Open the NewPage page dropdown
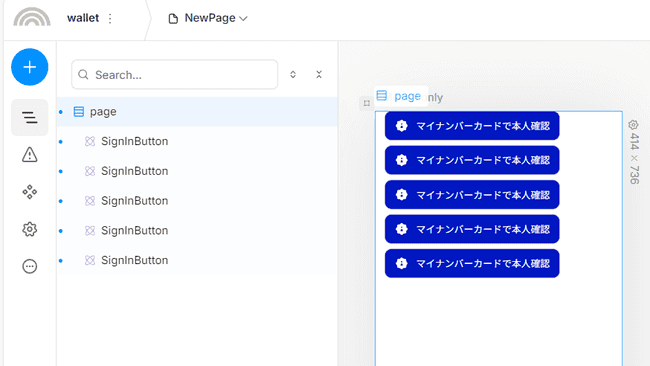The width and height of the screenshot is (650, 366). click(x=208, y=18)
